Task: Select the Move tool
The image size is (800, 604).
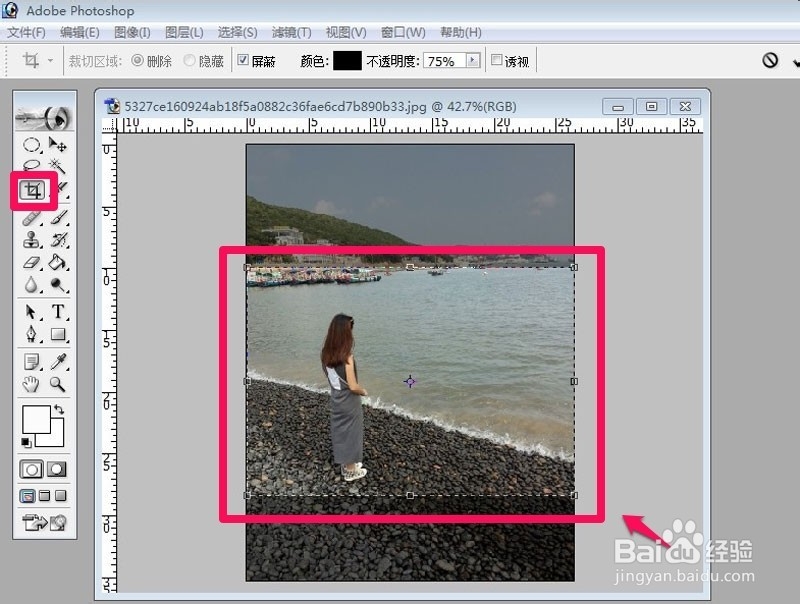Action: (x=58, y=145)
